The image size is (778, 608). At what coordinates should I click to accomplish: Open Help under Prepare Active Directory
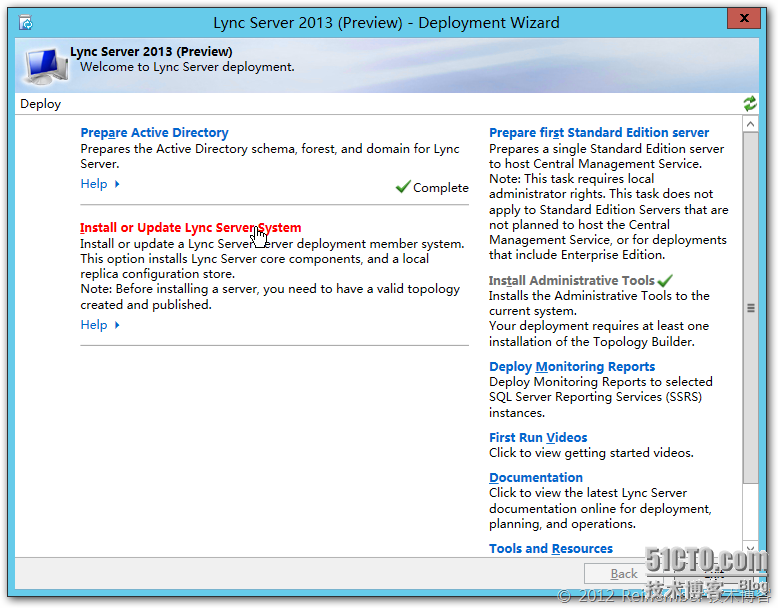pos(94,184)
